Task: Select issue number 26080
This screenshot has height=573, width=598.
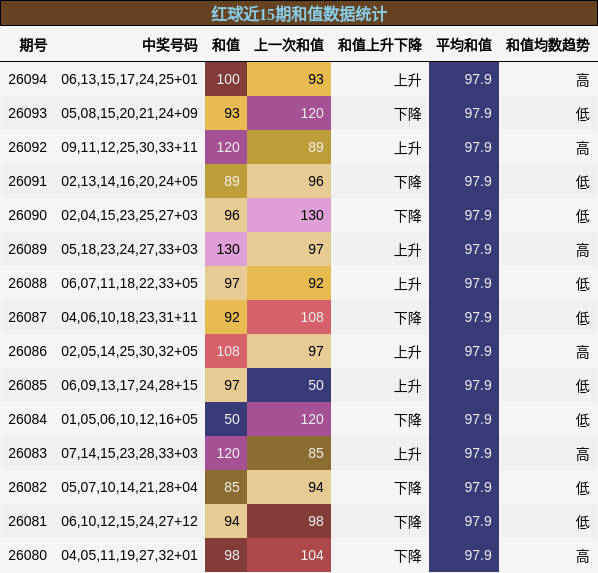Action: tap(27, 555)
